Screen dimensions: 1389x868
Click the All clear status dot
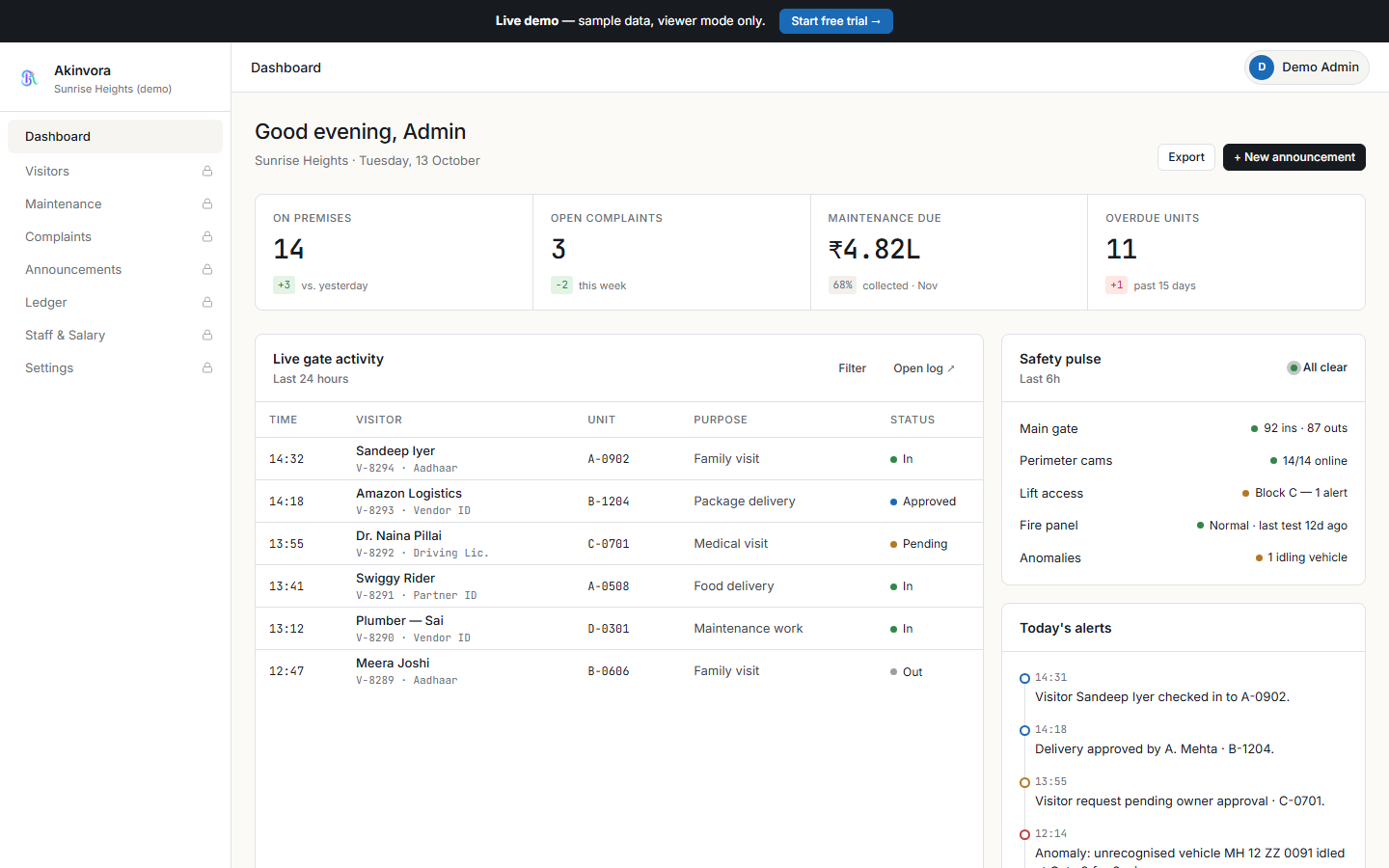(1294, 367)
